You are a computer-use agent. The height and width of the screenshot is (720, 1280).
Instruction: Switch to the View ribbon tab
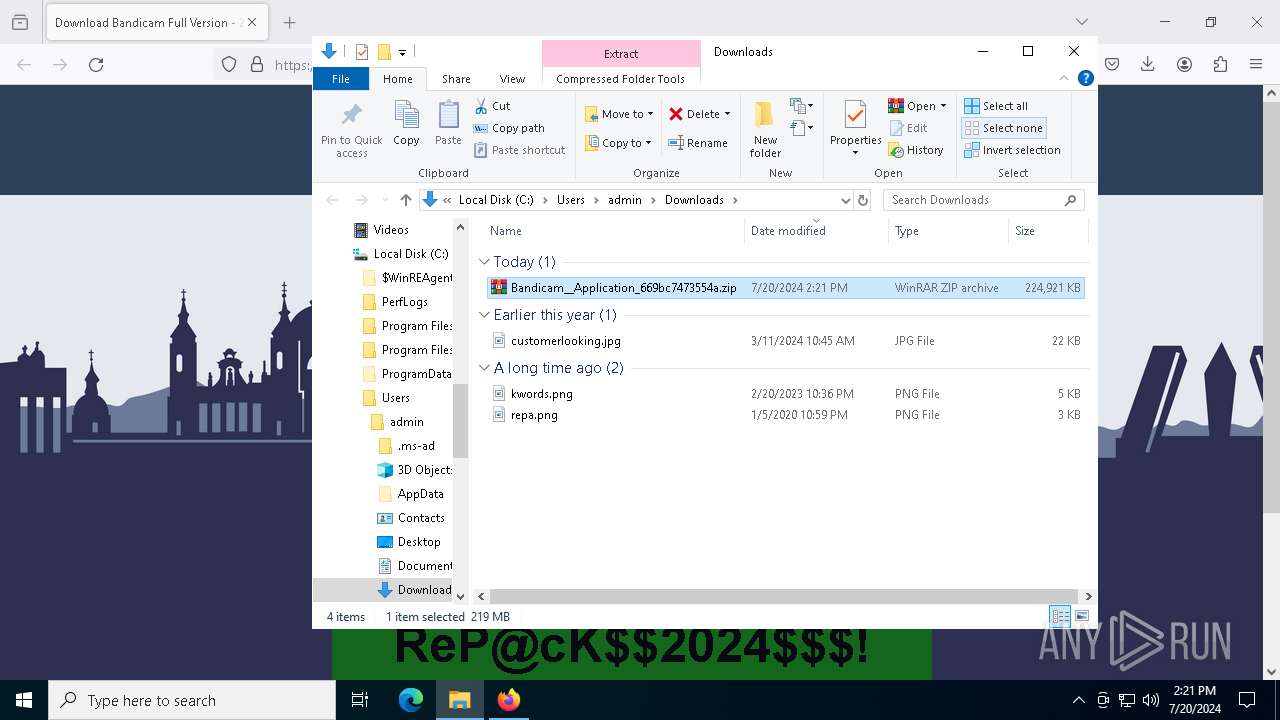(x=512, y=79)
